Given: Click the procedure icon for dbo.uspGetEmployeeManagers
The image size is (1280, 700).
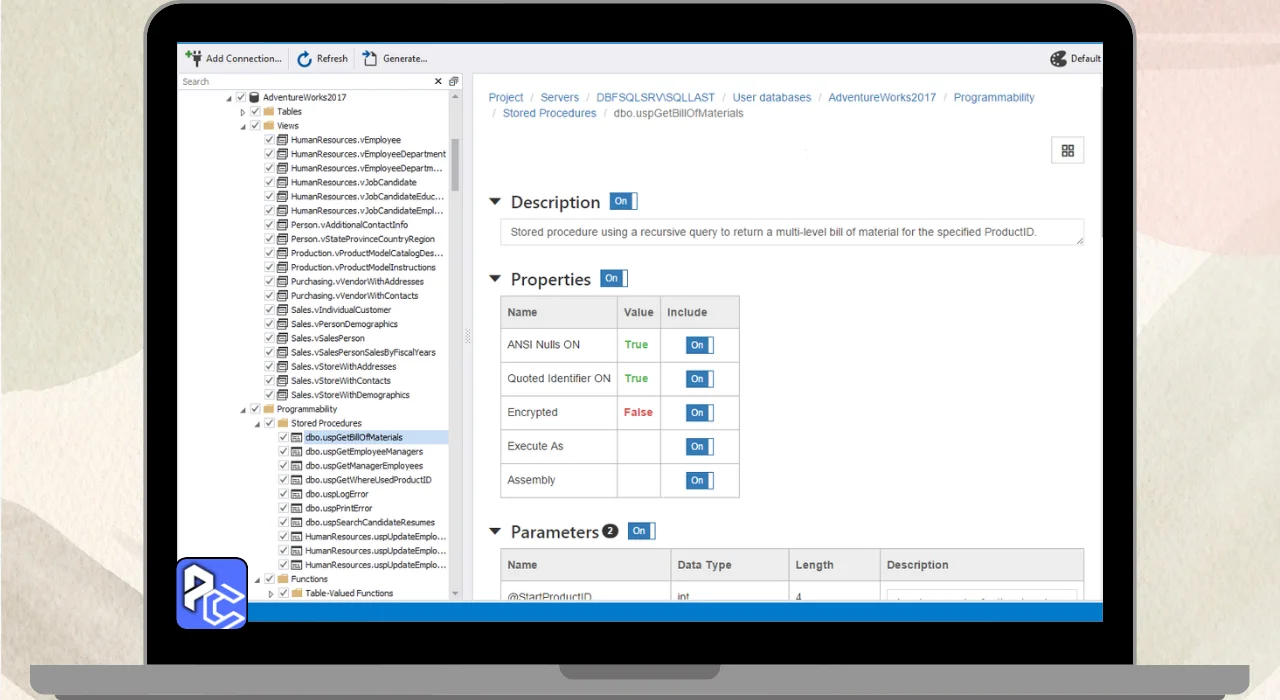Looking at the screenshot, I should coord(297,451).
